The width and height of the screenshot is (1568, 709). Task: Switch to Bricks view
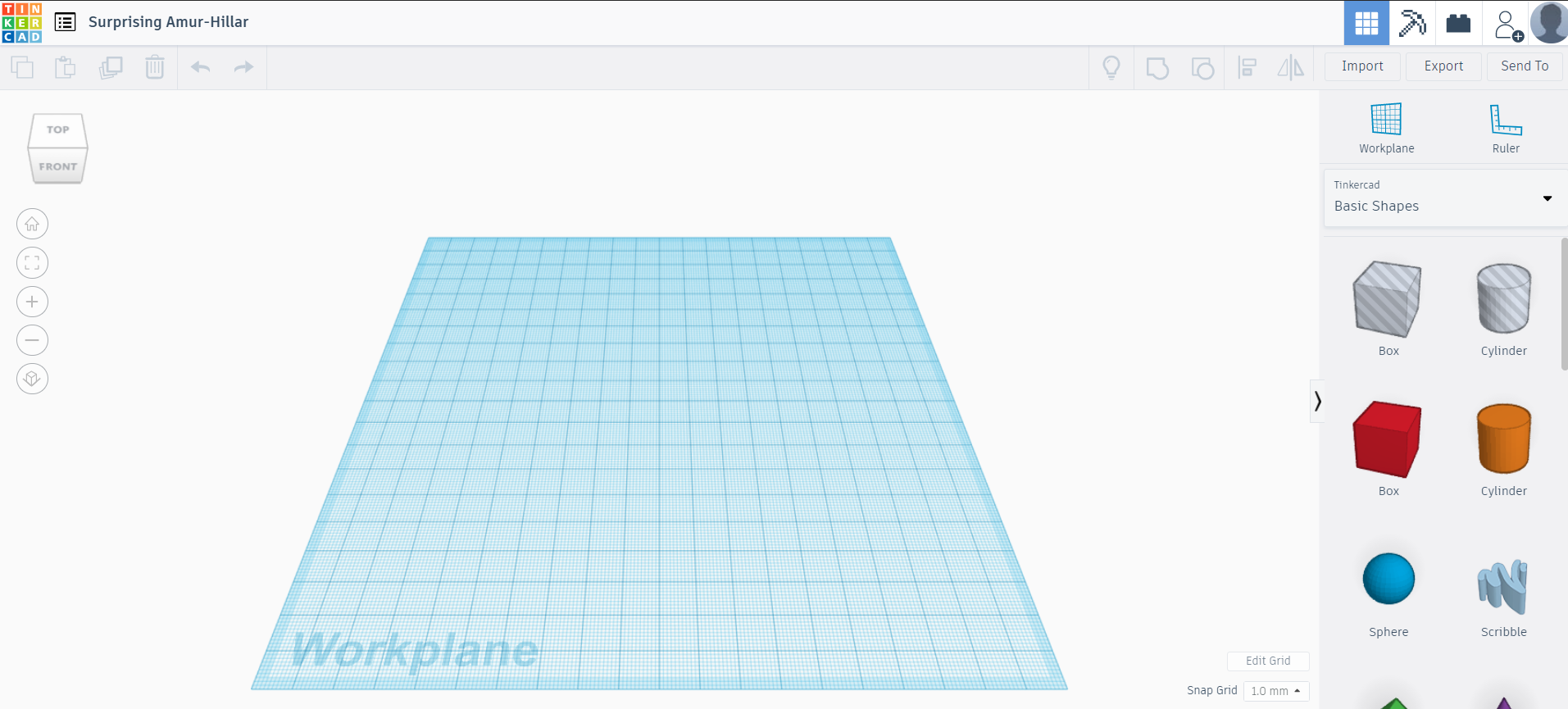pos(1458,23)
